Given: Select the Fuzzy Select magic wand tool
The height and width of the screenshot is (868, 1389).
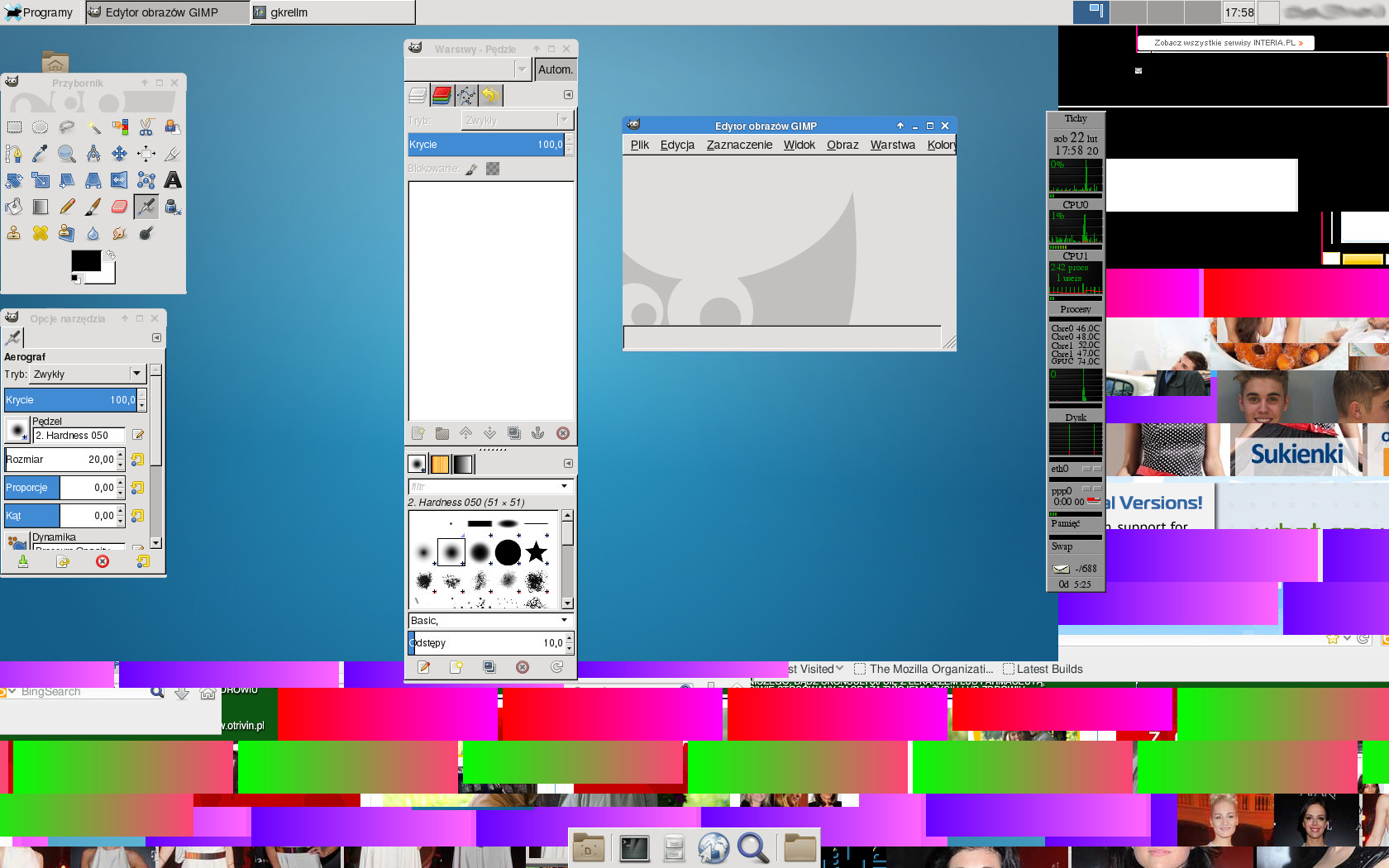Looking at the screenshot, I should pos(93,127).
